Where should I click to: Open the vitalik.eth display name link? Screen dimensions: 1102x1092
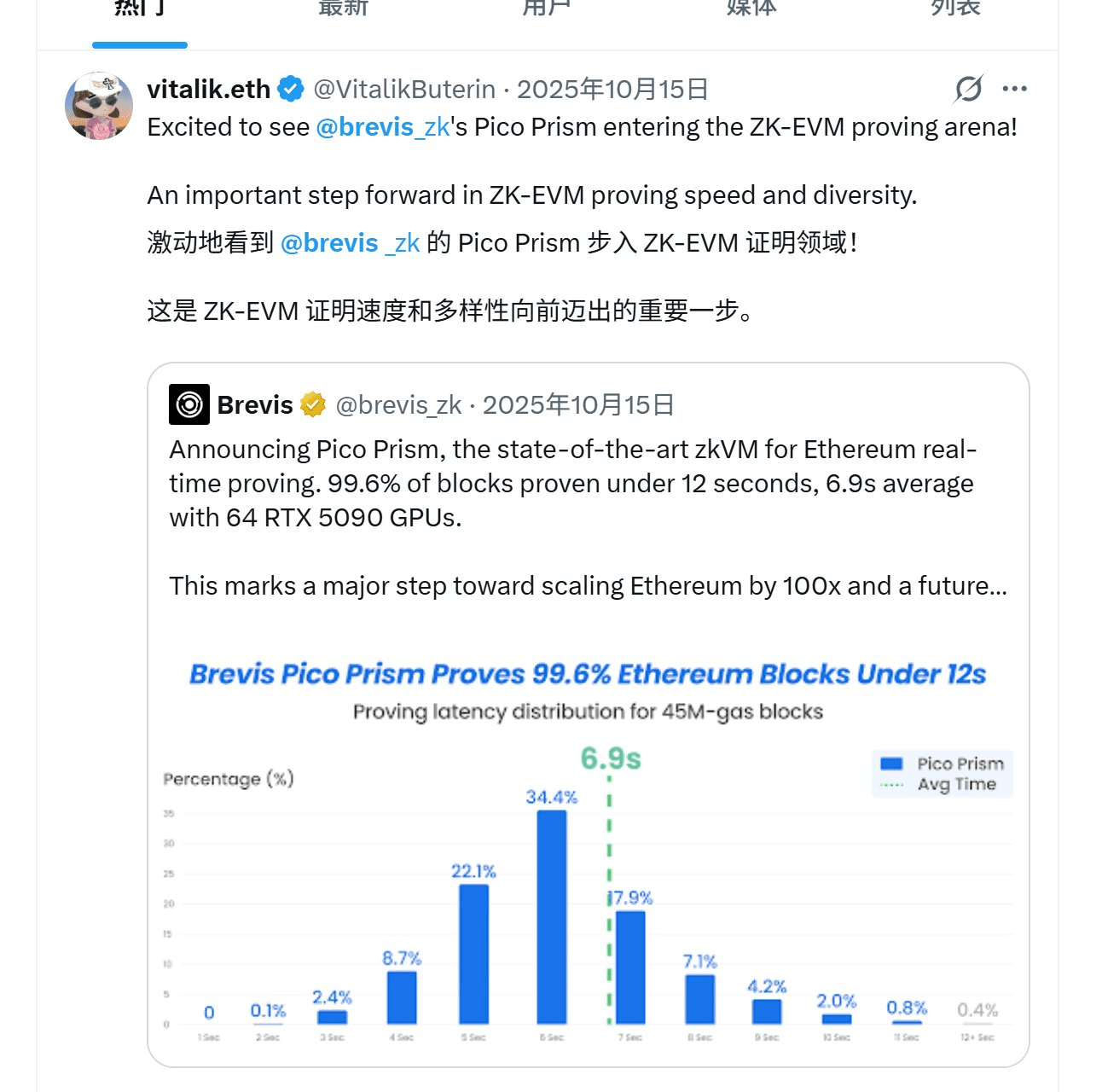[209, 89]
